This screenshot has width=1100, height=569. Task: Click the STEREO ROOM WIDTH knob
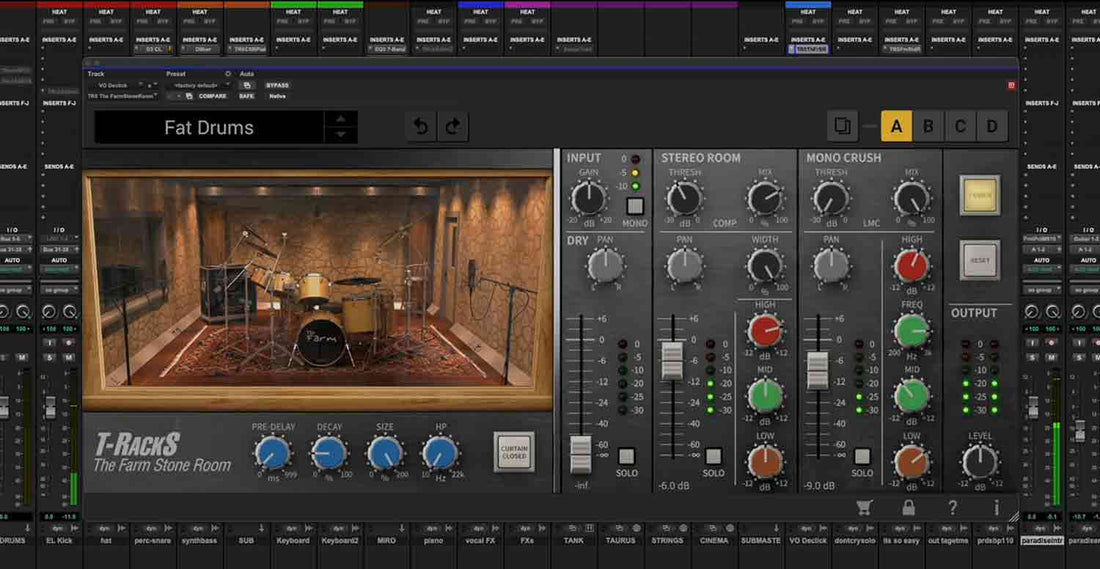tap(765, 266)
